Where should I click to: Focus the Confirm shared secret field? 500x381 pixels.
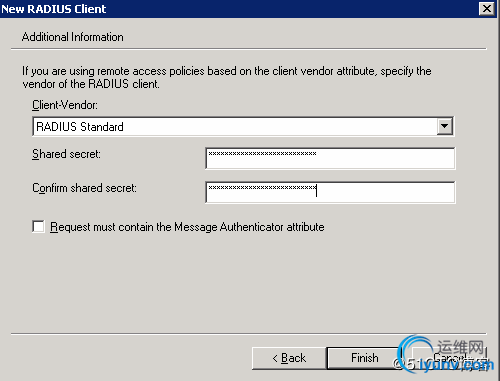coord(330,192)
